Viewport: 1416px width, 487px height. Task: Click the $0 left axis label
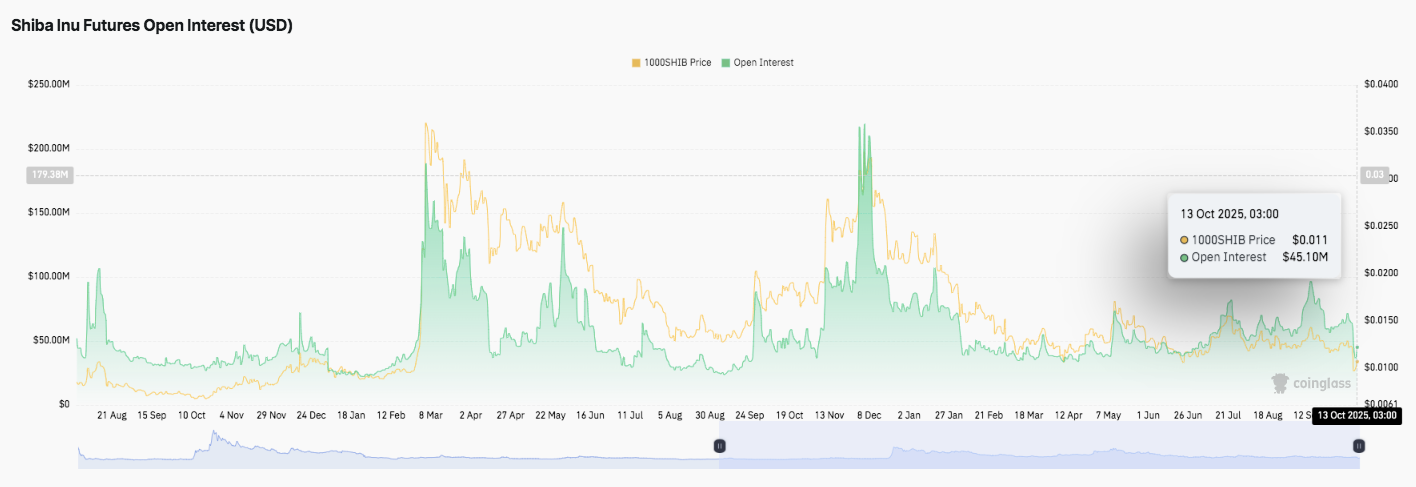click(x=64, y=404)
